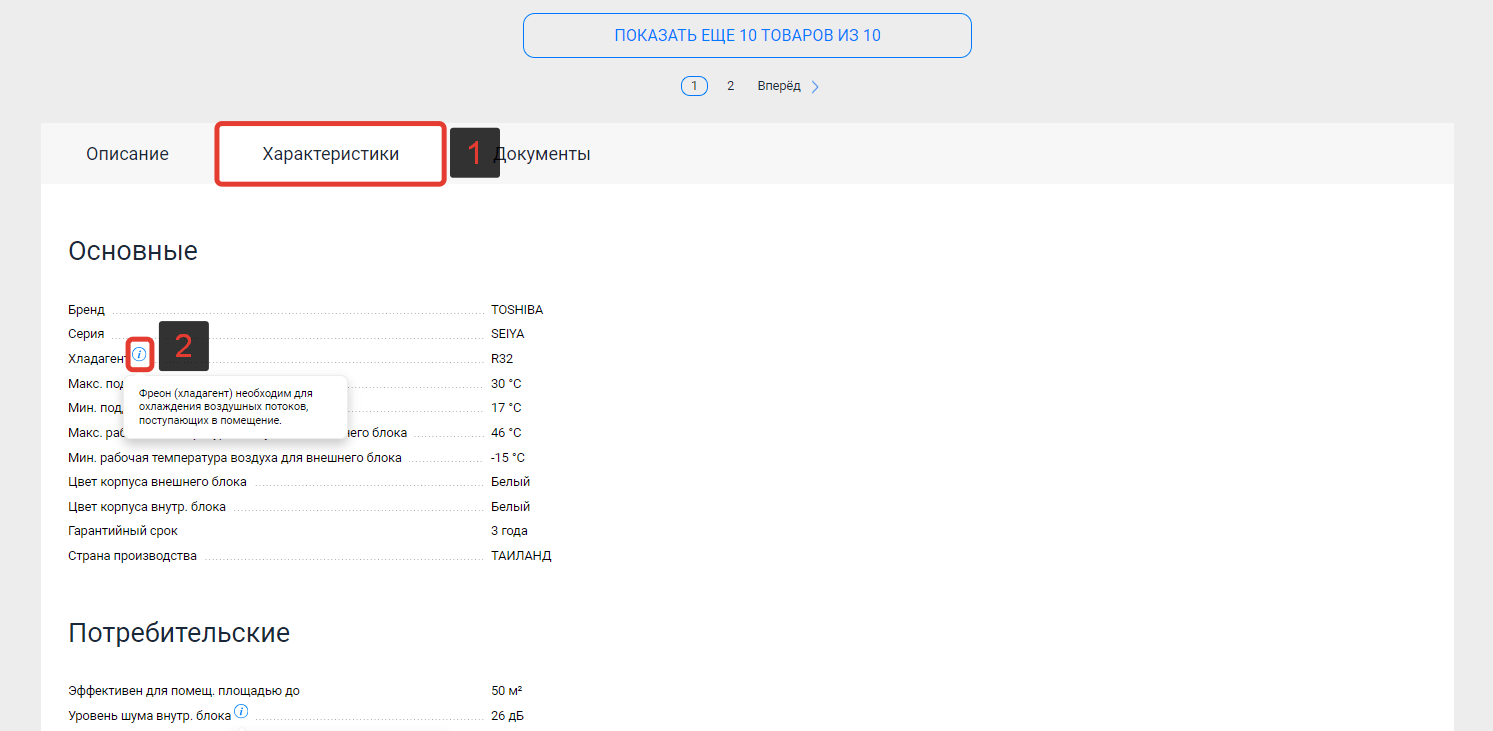The image size is (1493, 731).
Task: Click Эффективен для помещ. площадью до label
Action: point(184,691)
